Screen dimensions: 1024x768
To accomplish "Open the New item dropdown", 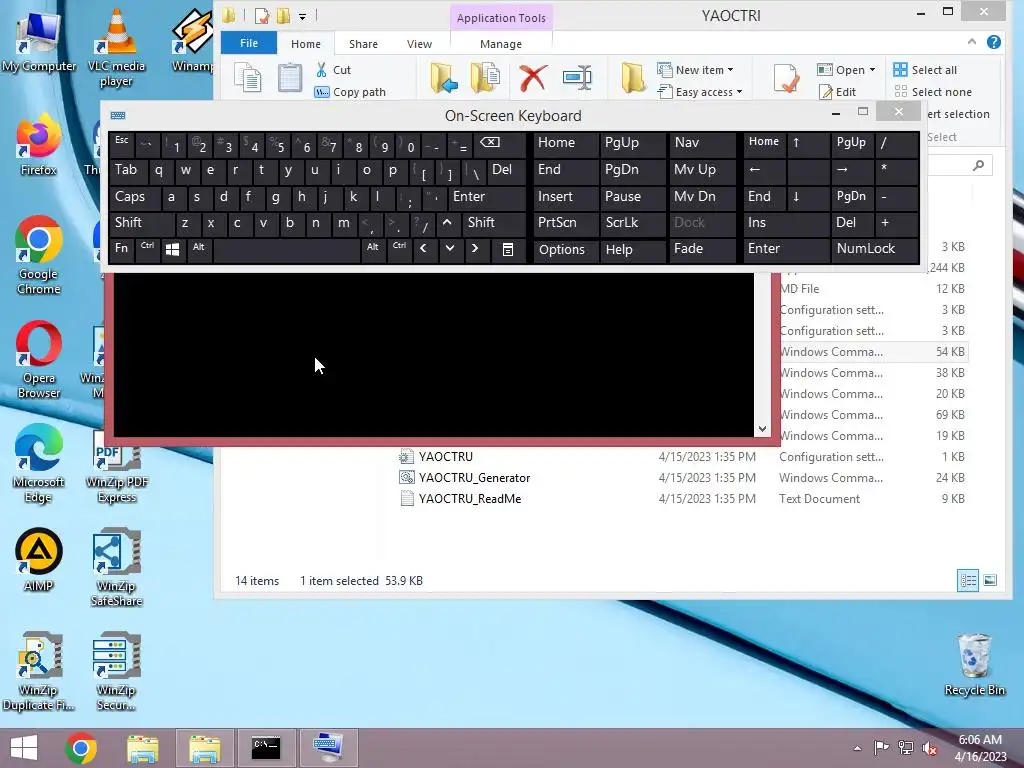I will coord(696,70).
